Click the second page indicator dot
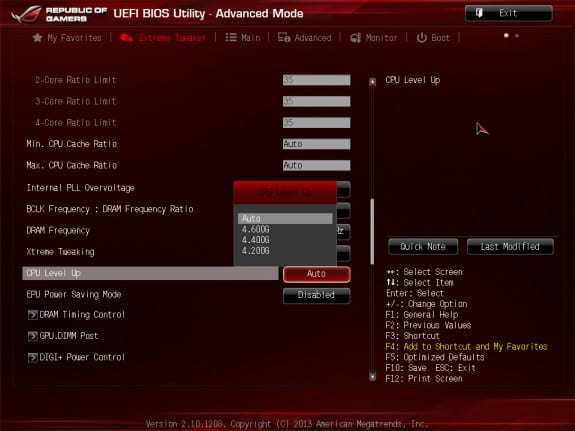The height and width of the screenshot is (431, 575). (517, 36)
